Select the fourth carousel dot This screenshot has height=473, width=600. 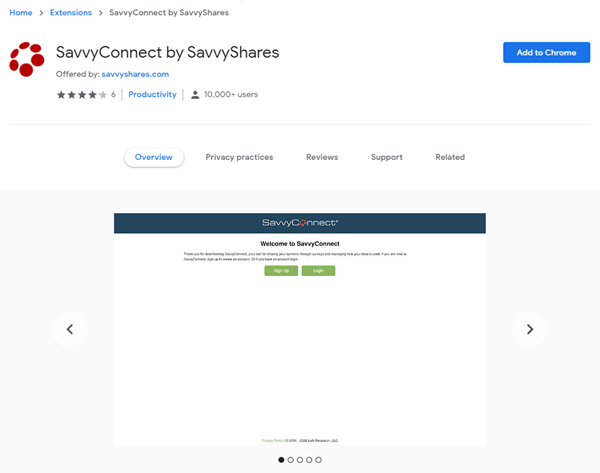pos(309,460)
